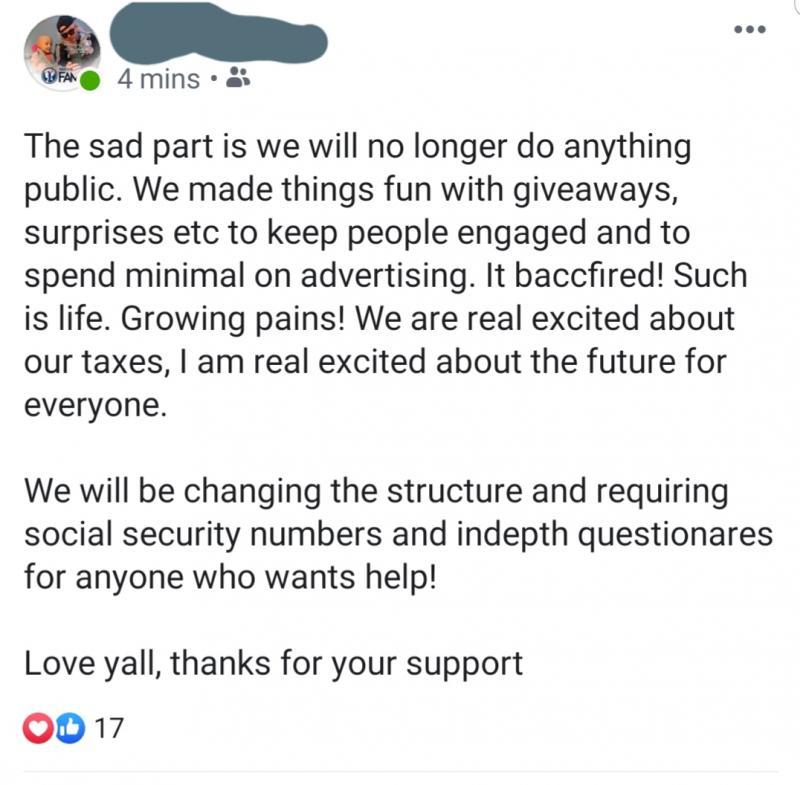800x785 pixels.
Task: Click the word "everyone." ending the first paragraph
Action: 95,407
